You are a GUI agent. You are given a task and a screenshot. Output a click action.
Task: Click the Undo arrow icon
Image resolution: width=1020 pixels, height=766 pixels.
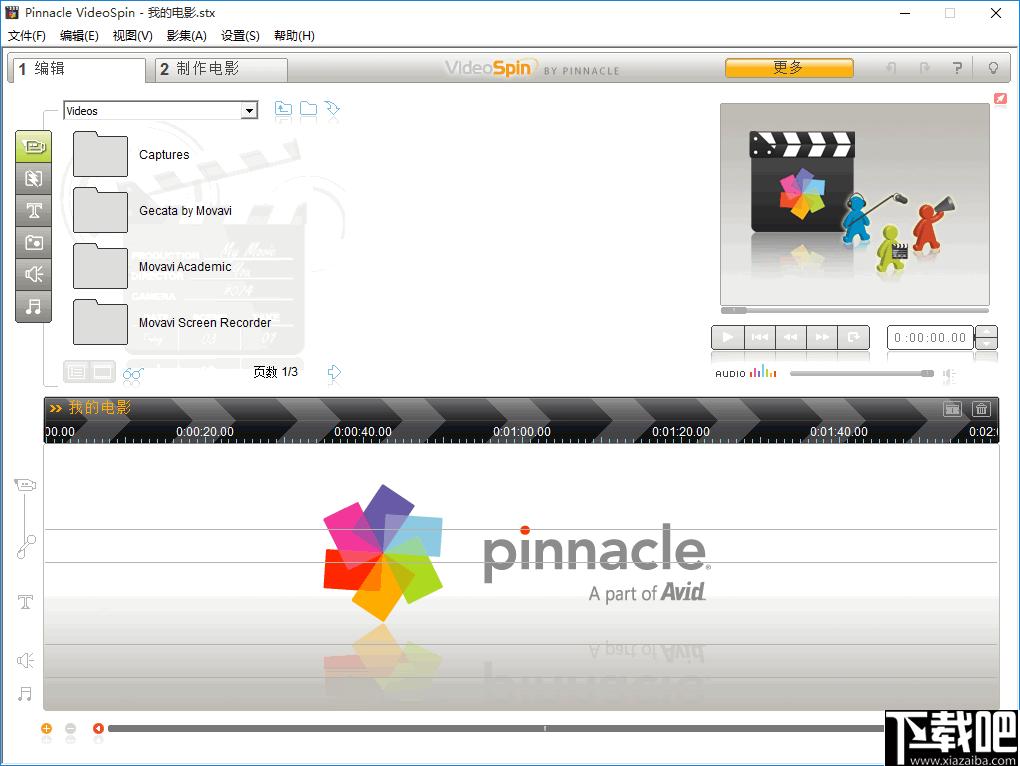(892, 68)
